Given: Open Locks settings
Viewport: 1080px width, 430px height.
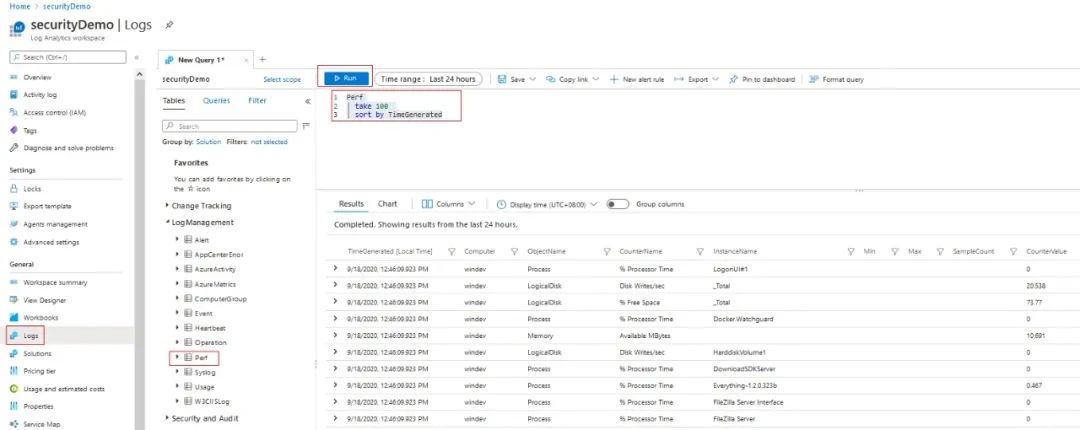Looking at the screenshot, I should pyautogui.click(x=32, y=189).
